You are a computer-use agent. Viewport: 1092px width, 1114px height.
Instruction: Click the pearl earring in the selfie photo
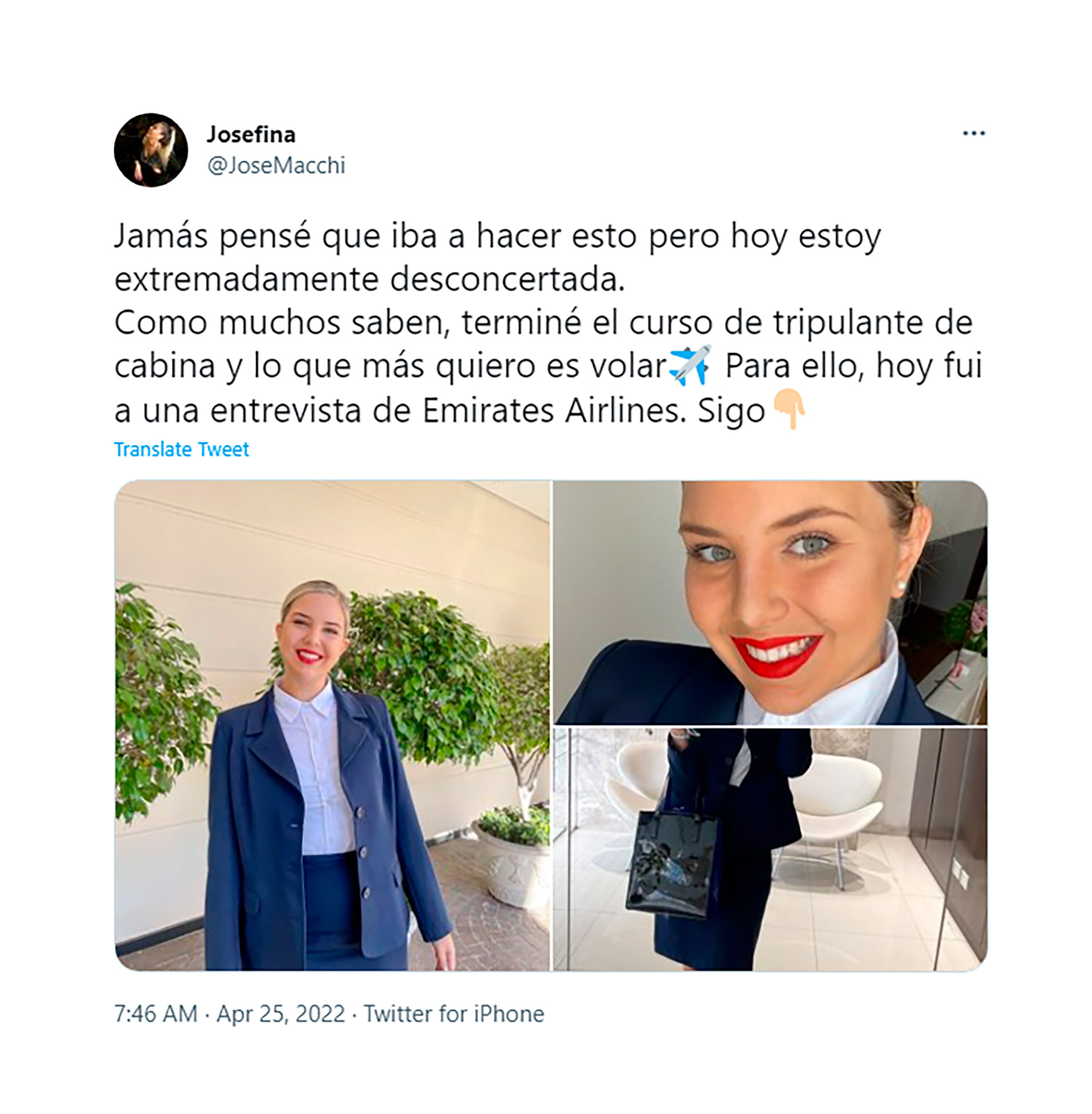coord(900,586)
